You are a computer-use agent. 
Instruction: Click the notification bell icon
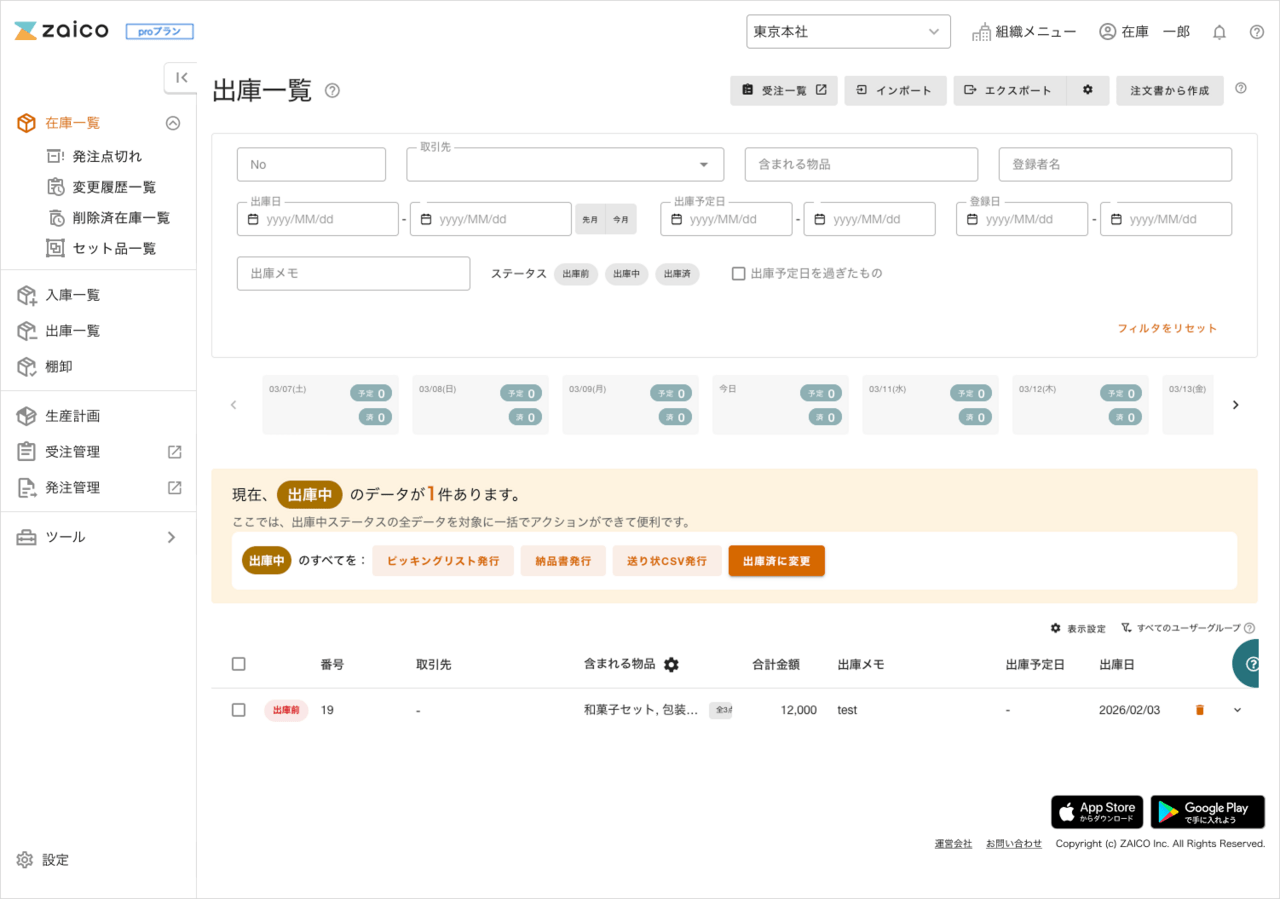tap(1219, 32)
